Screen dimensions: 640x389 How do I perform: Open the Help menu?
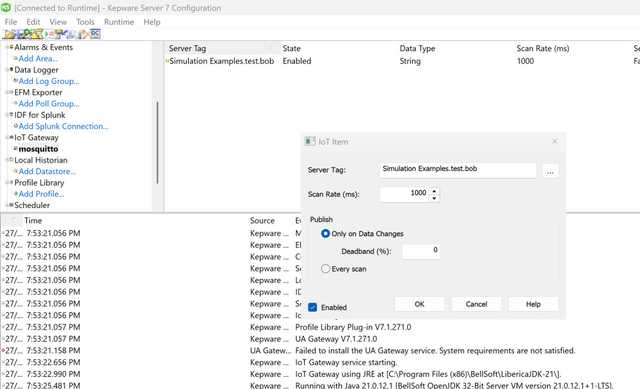point(152,22)
